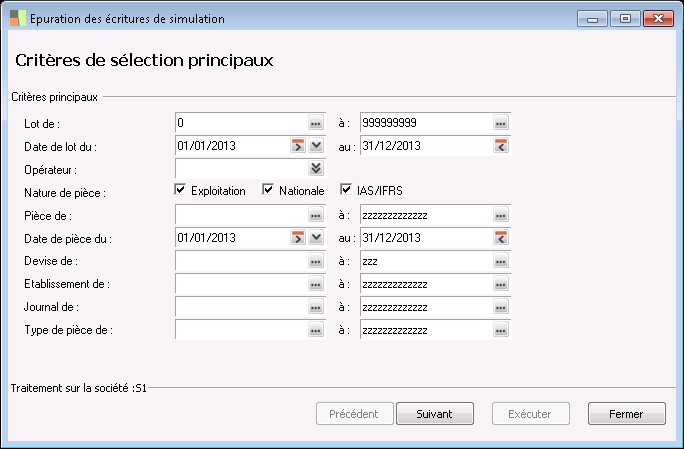The width and height of the screenshot is (684, 449).
Task: Open lookup for 'Lot de' start field
Action: [315, 123]
